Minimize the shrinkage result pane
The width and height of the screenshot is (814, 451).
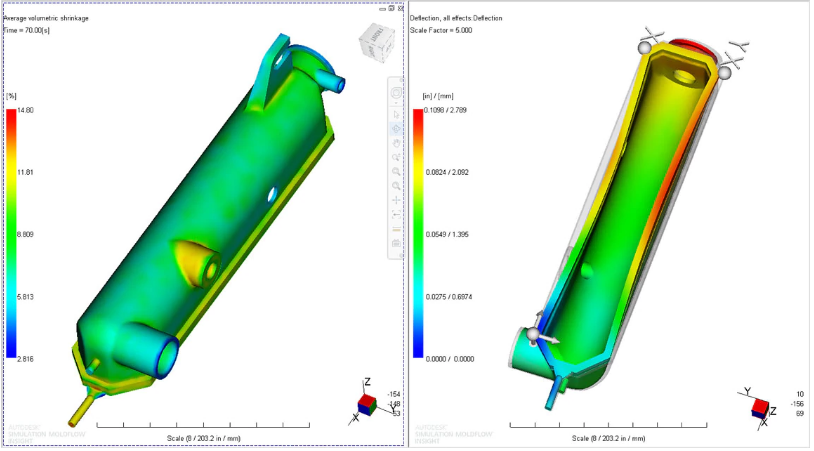pos(381,8)
